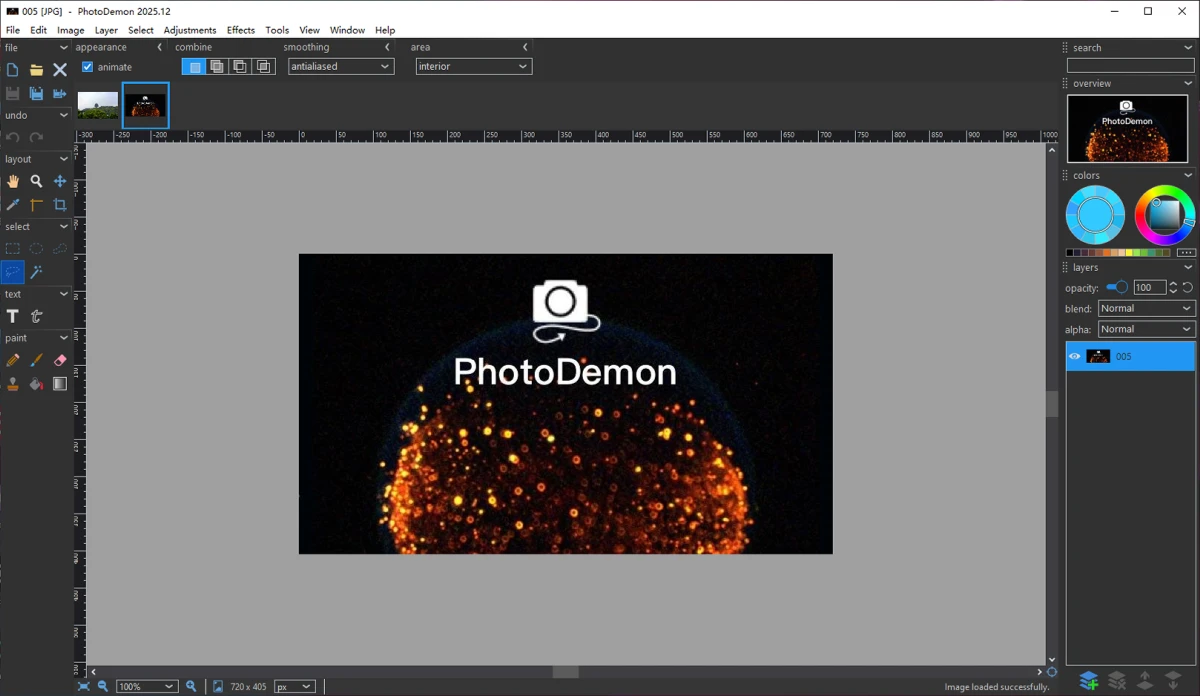Open the Select menu
Viewport: 1200px width, 696px height.
coord(141,30)
